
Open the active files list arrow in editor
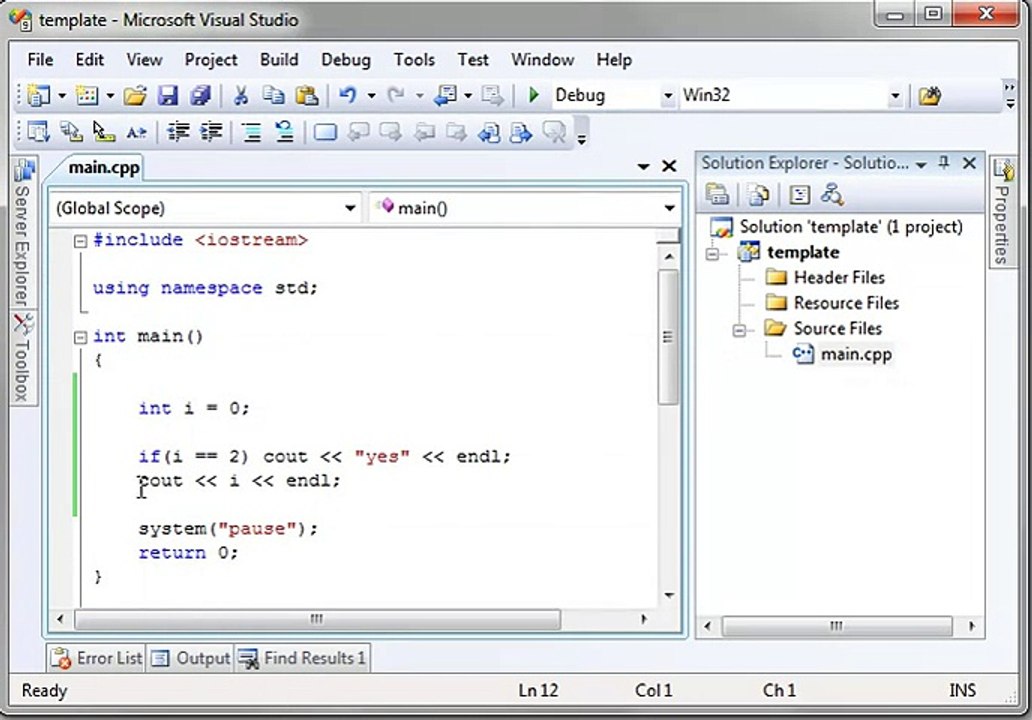click(x=644, y=167)
